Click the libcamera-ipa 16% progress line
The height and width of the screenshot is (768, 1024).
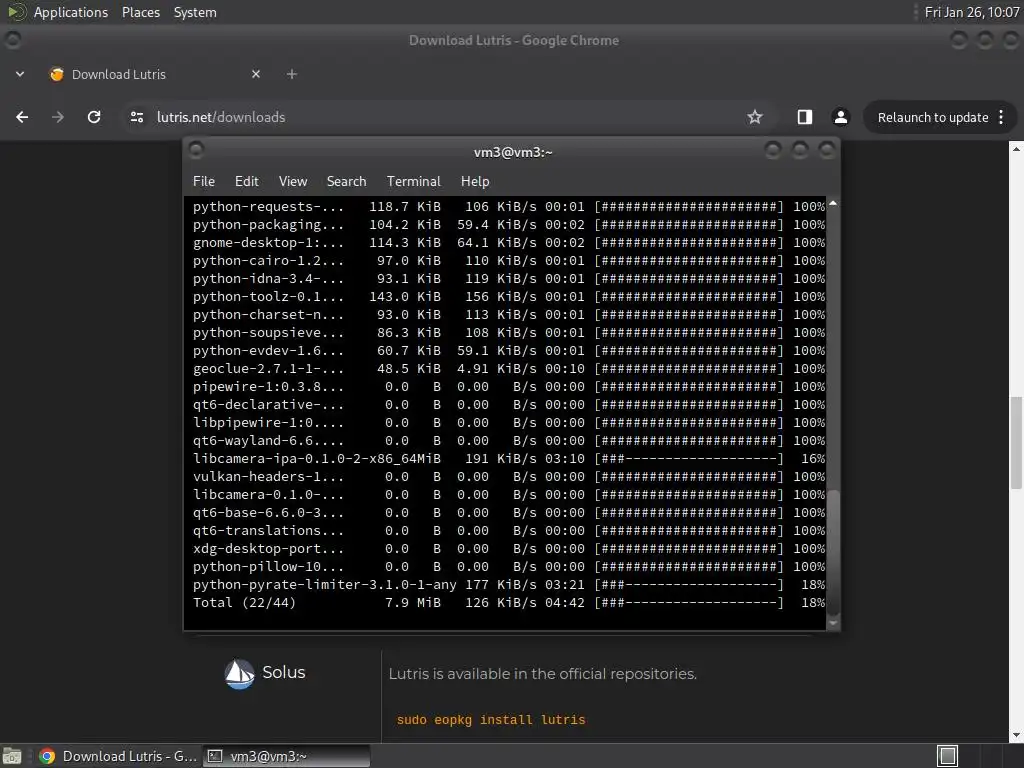point(509,458)
